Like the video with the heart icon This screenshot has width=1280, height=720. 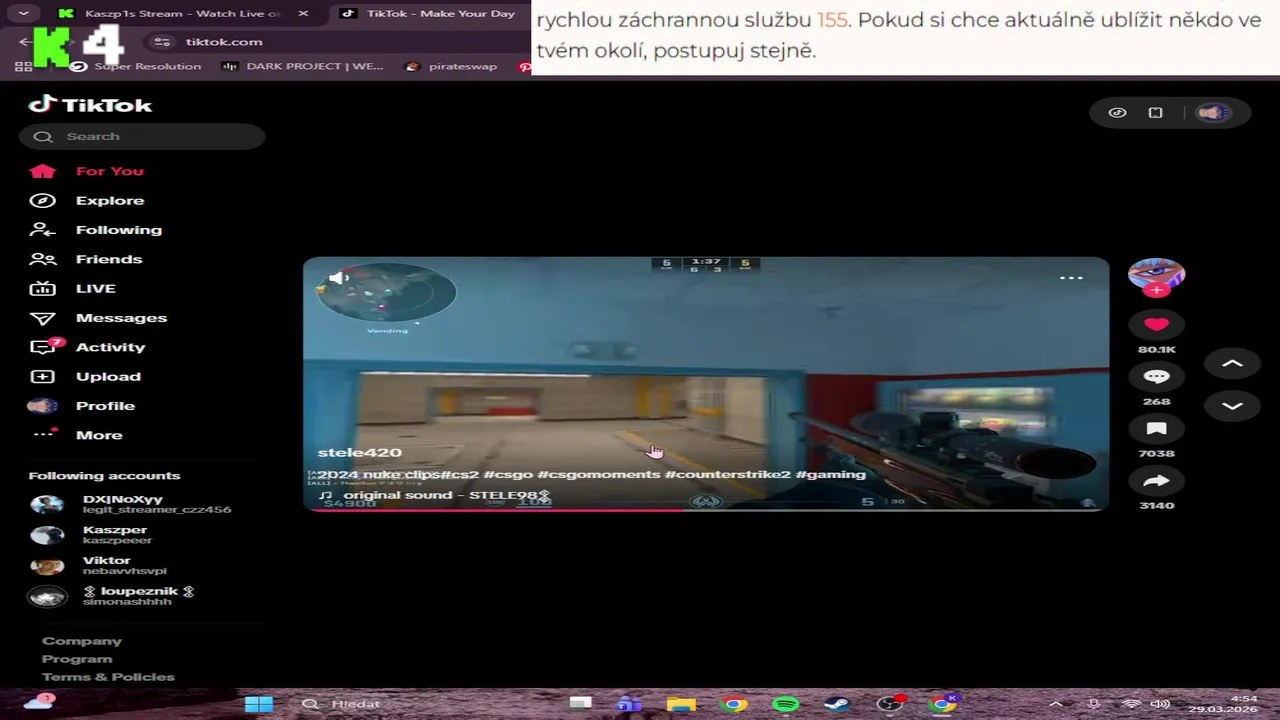coord(1156,324)
